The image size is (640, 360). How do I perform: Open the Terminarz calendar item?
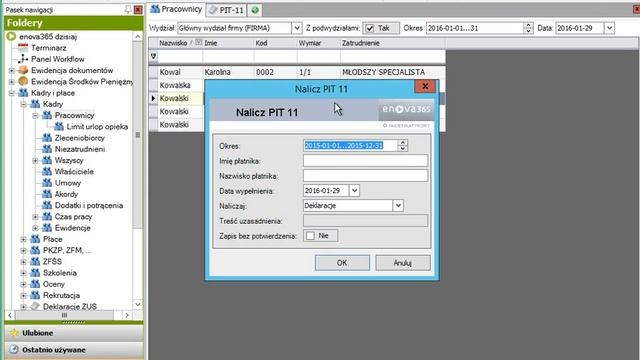[x=49, y=48]
